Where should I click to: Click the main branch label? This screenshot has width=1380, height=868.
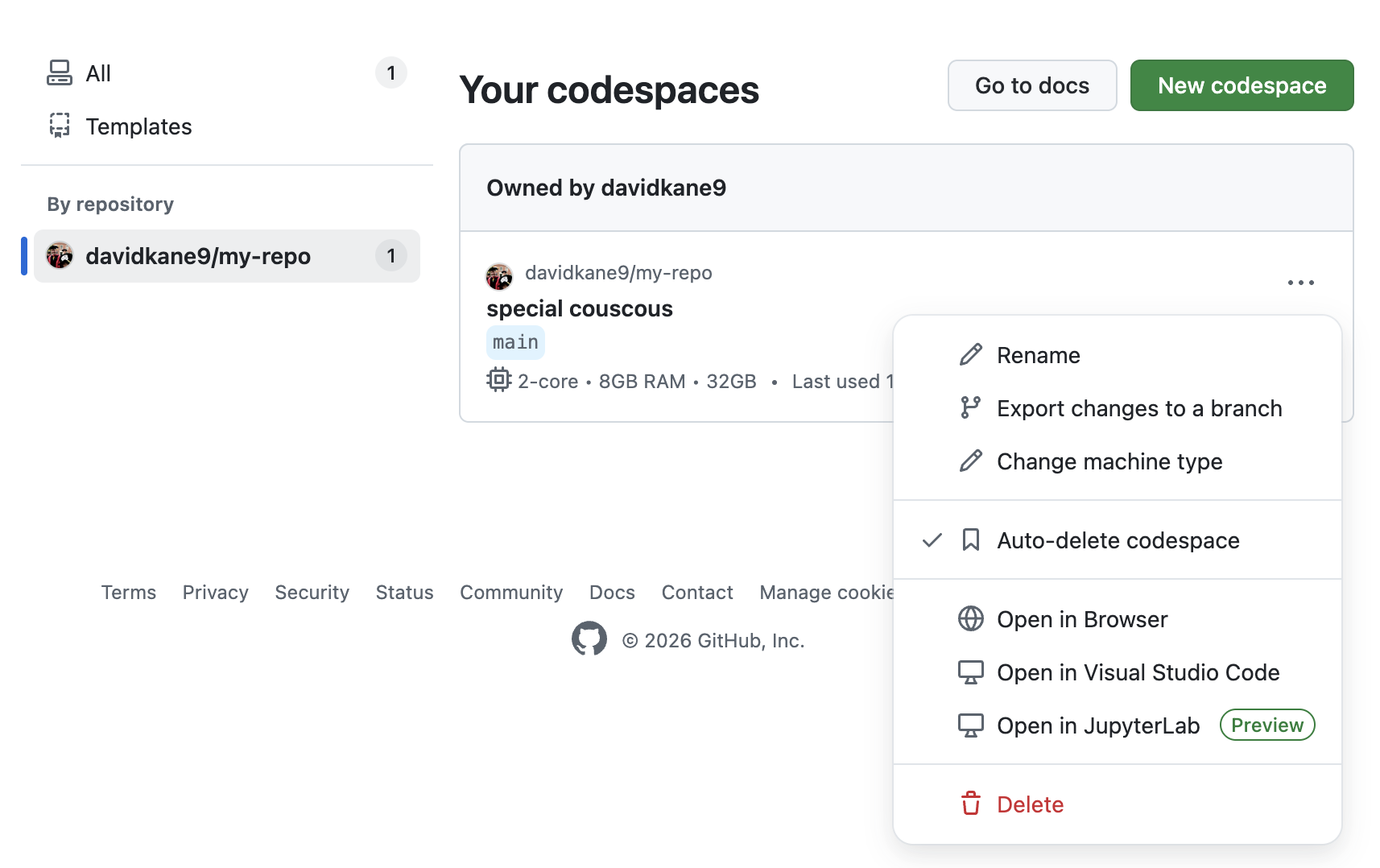(x=515, y=343)
